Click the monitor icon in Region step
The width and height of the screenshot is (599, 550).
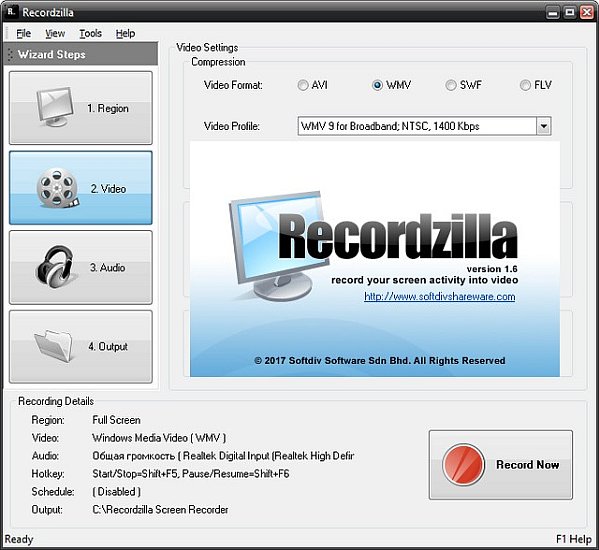[55, 107]
